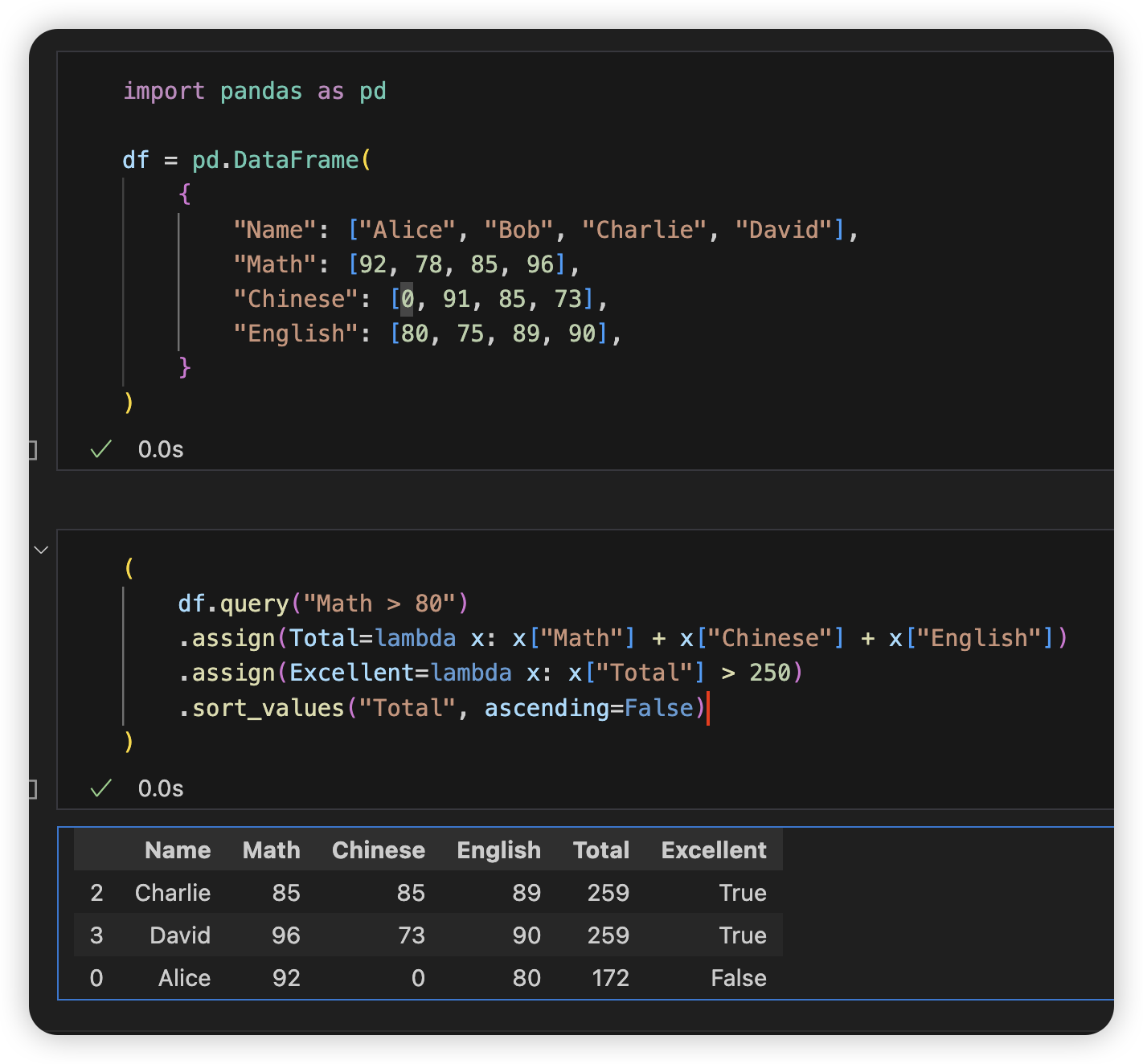Click the green checkmark of first cell
This screenshot has height=1064, width=1143.
pyautogui.click(x=100, y=449)
